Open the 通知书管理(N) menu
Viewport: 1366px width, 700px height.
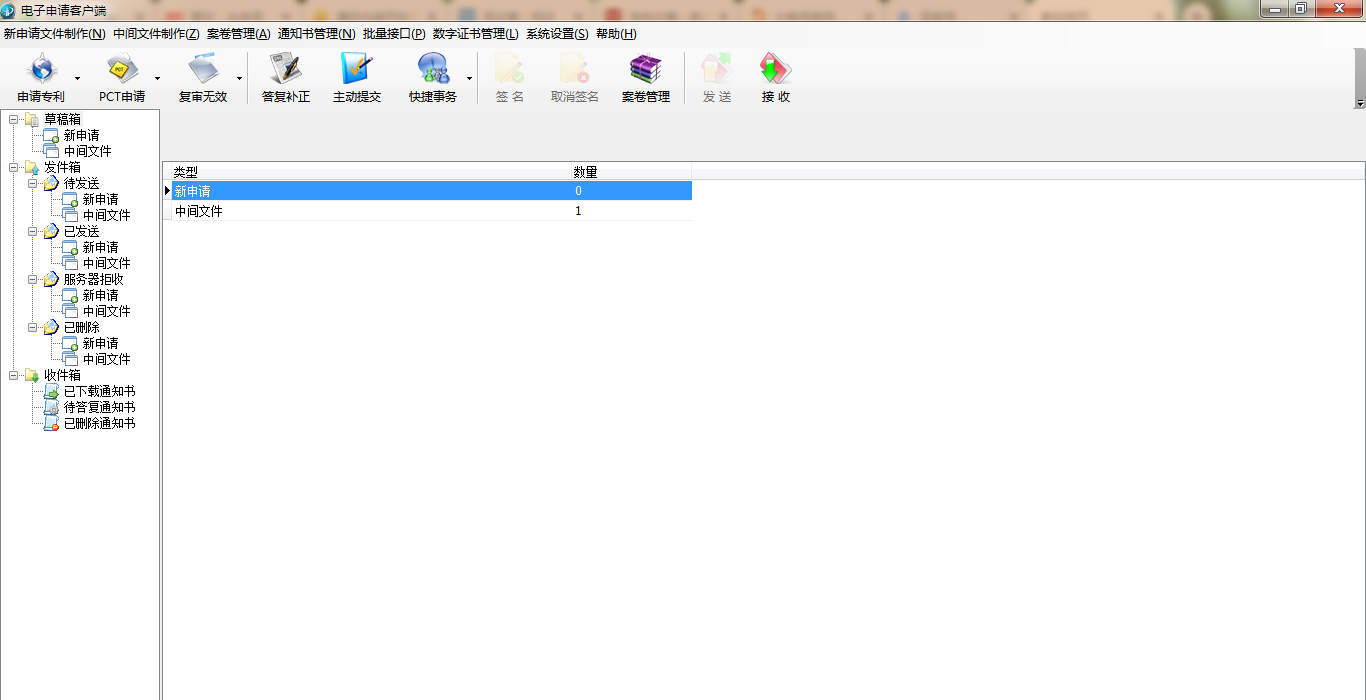point(316,34)
